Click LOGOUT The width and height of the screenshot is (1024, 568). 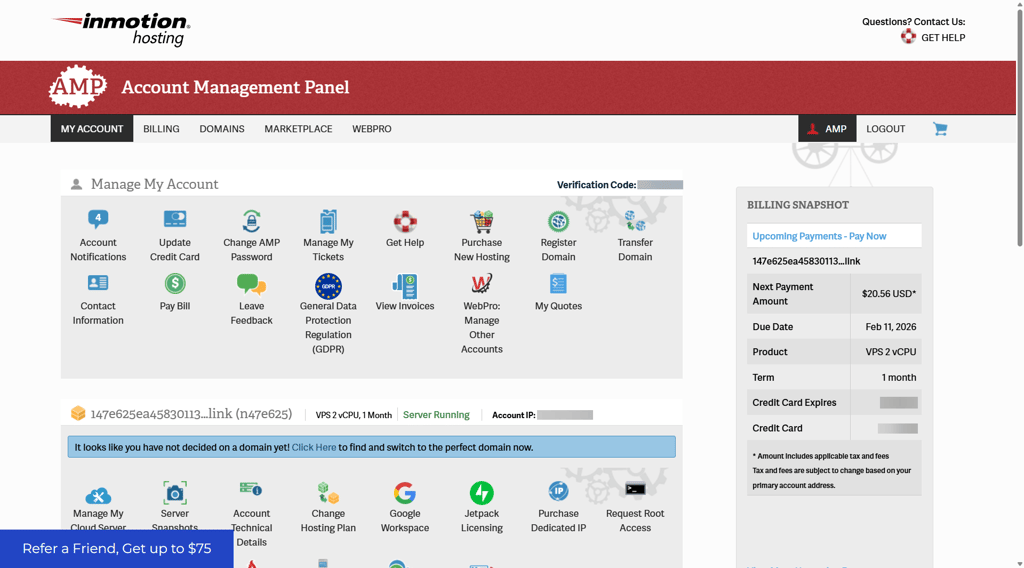point(886,129)
